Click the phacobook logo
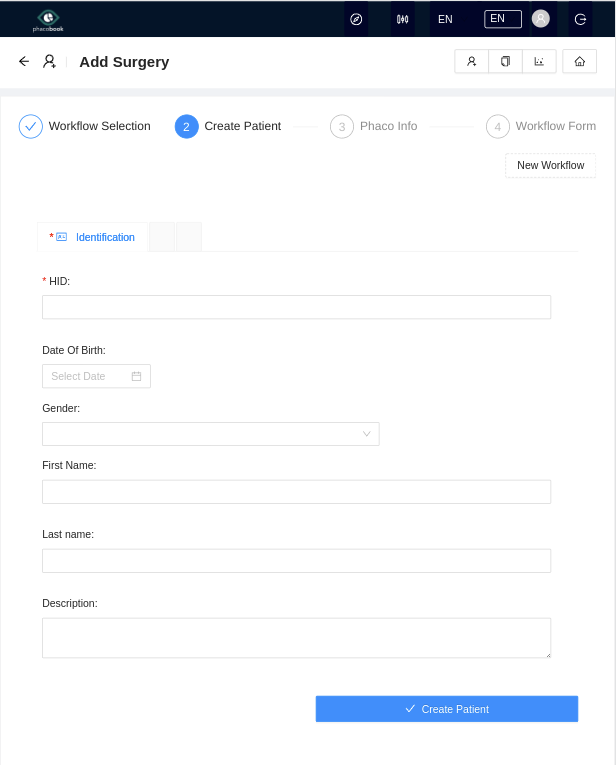 pos(49,19)
